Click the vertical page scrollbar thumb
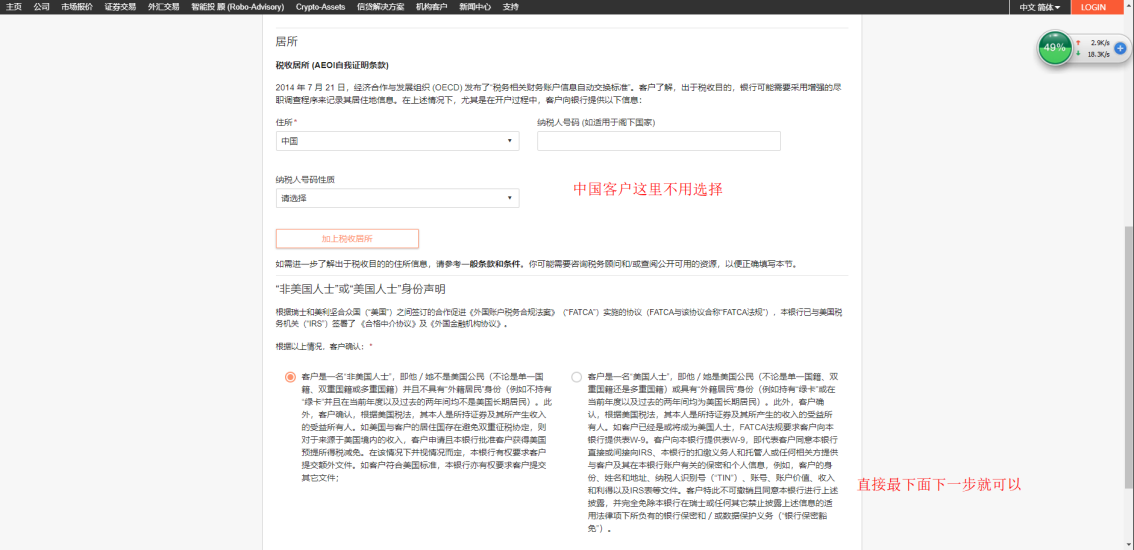The height and width of the screenshot is (550, 1134). [x=1129, y=380]
